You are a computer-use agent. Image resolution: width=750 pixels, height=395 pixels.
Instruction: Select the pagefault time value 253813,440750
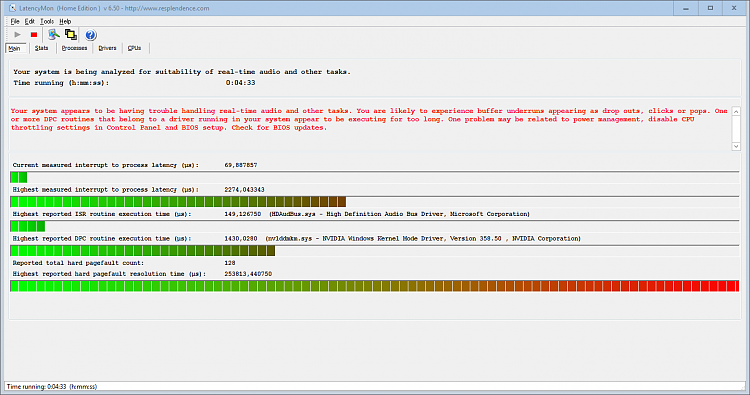pos(248,274)
